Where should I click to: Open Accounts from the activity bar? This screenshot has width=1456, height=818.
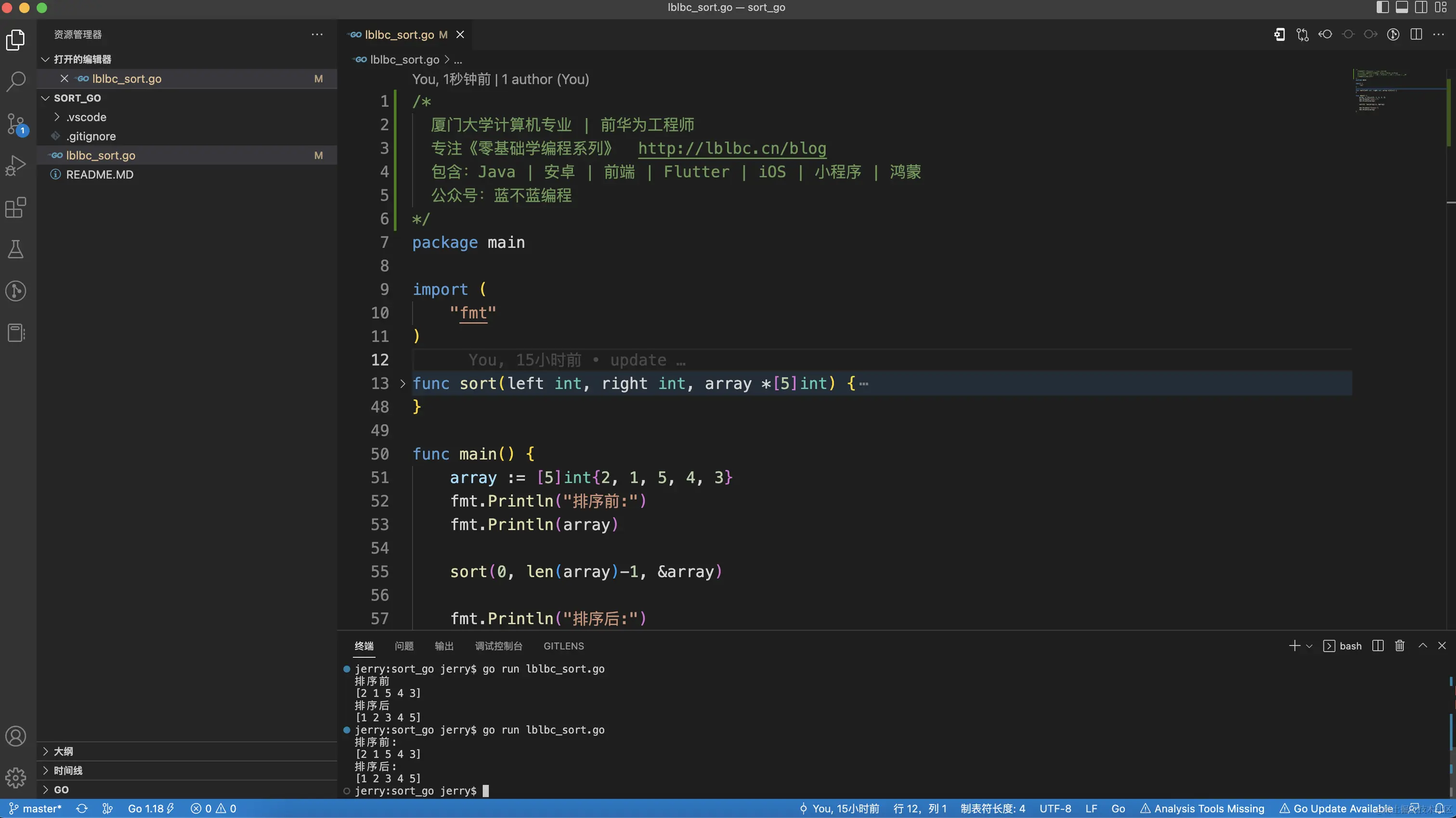[x=16, y=736]
